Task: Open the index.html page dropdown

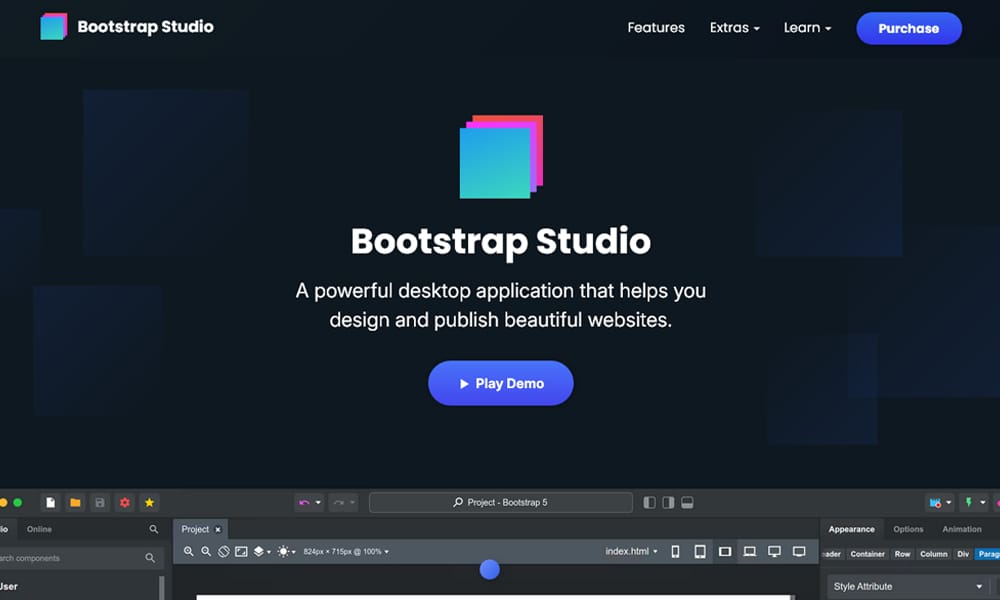Action: (x=631, y=552)
